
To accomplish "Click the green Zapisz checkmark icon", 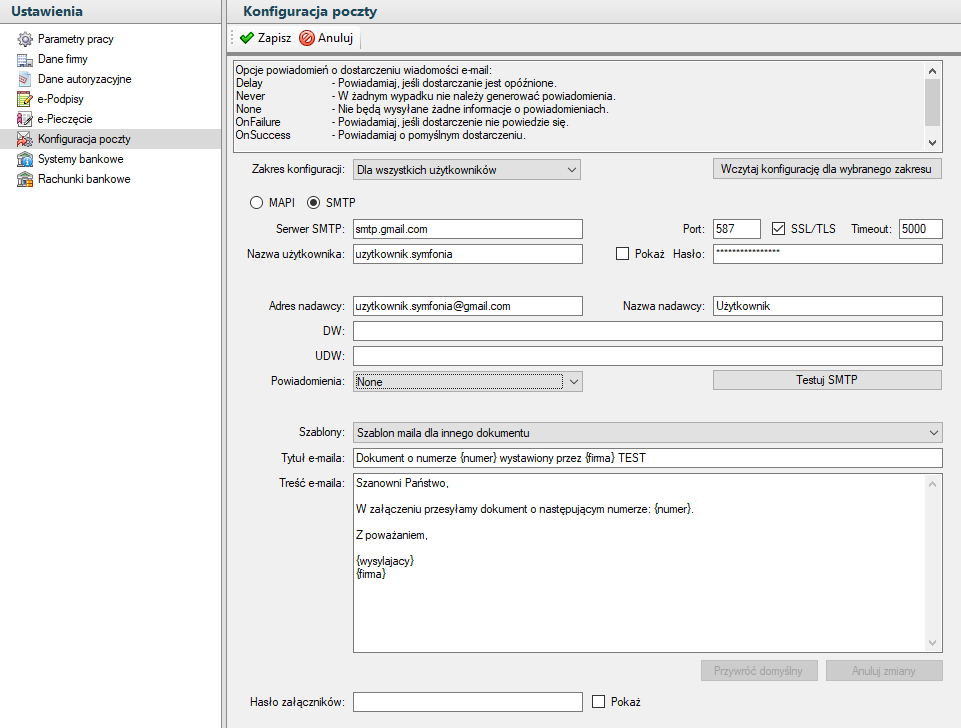I will 246,39.
